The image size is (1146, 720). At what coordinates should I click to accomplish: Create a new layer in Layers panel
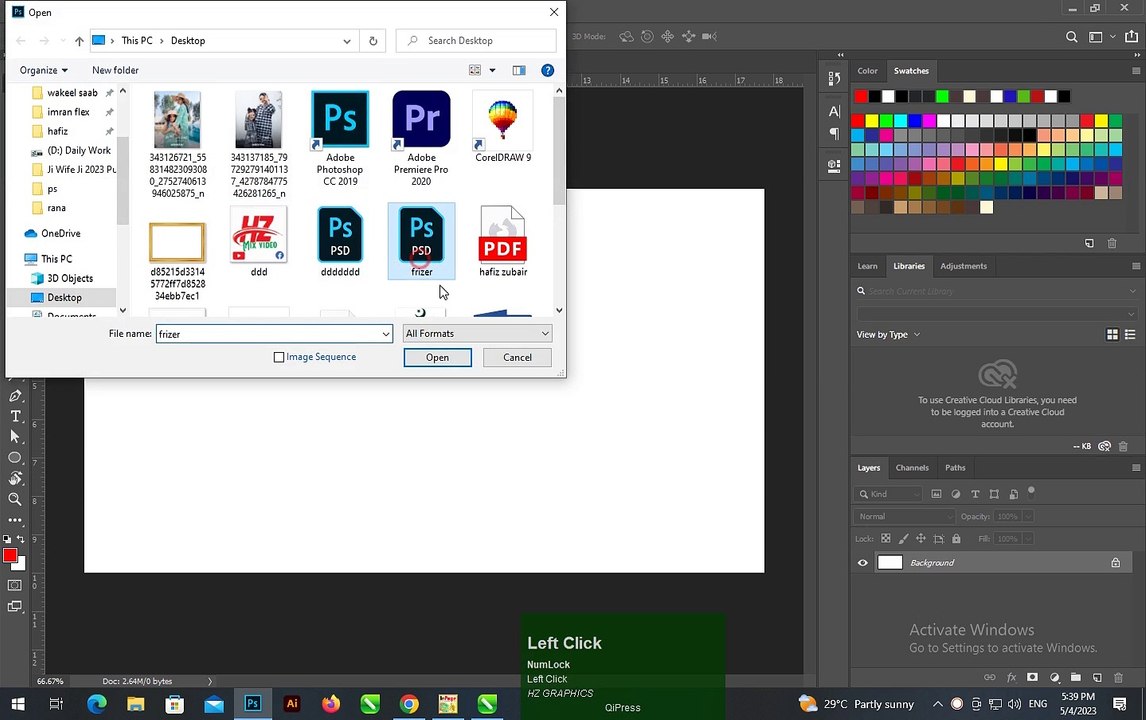click(x=1097, y=678)
